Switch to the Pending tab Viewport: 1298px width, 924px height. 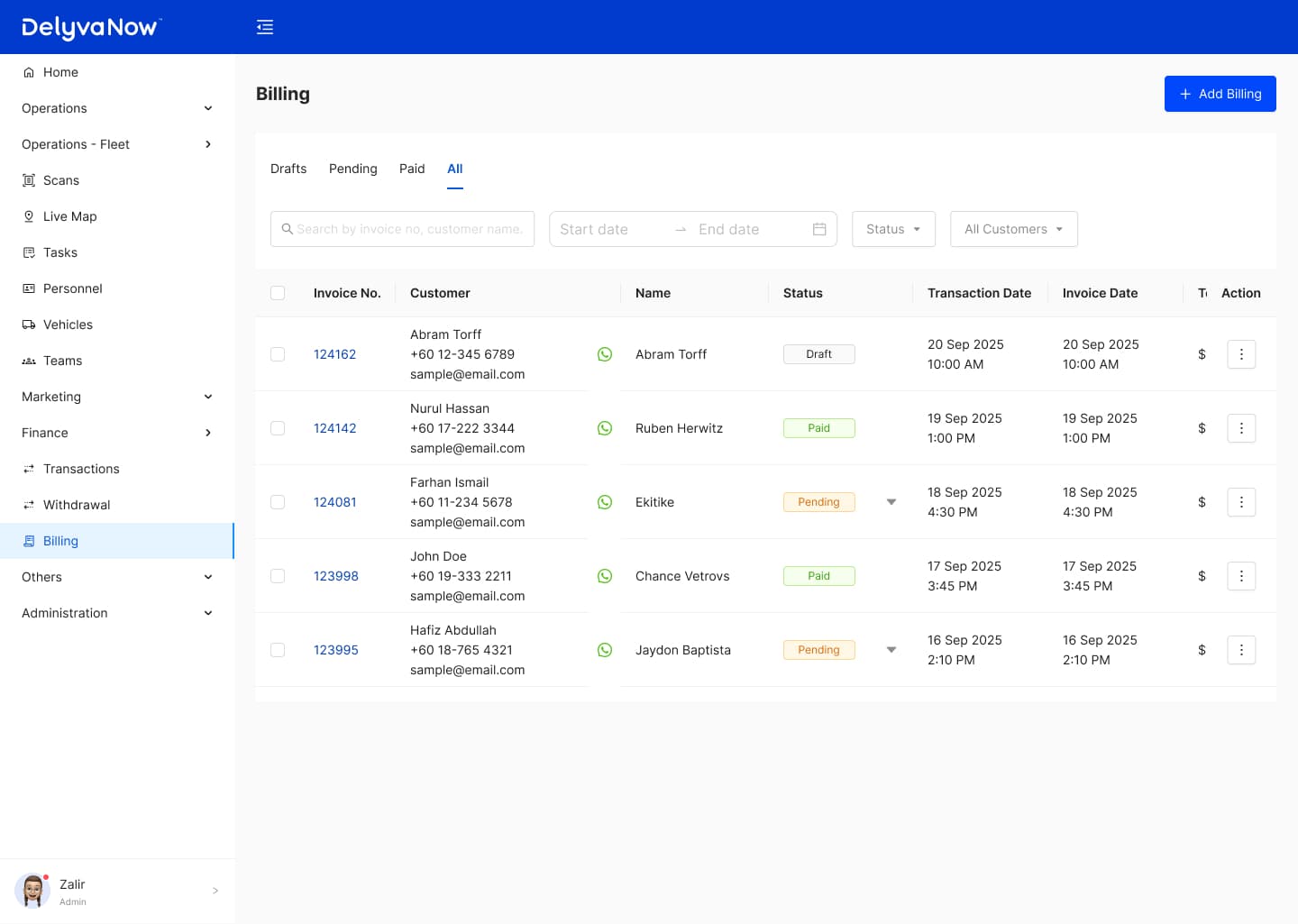point(353,169)
